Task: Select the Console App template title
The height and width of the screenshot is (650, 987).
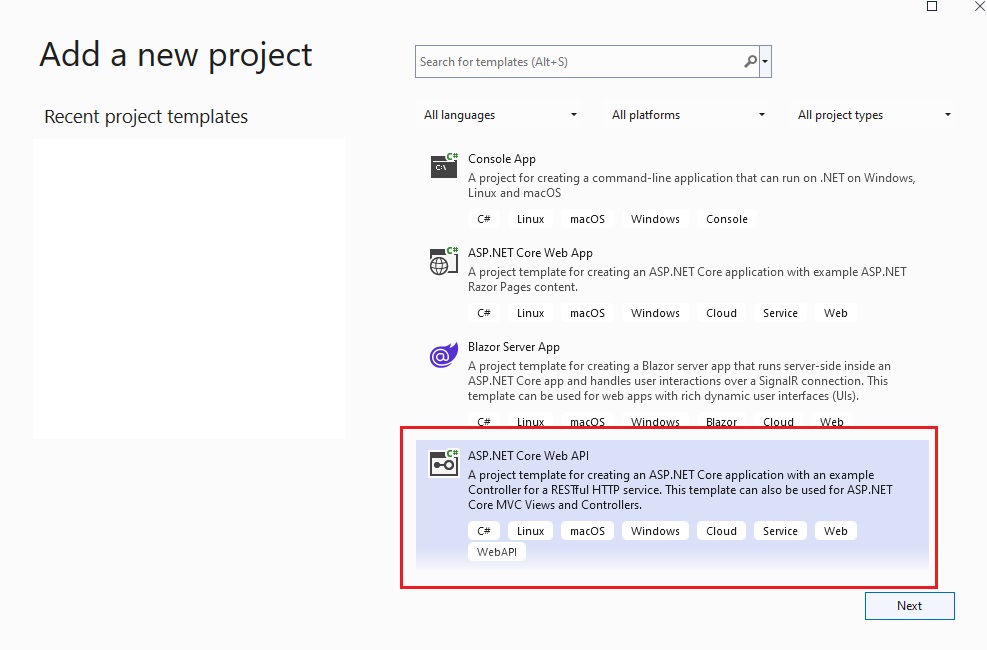Action: click(502, 159)
